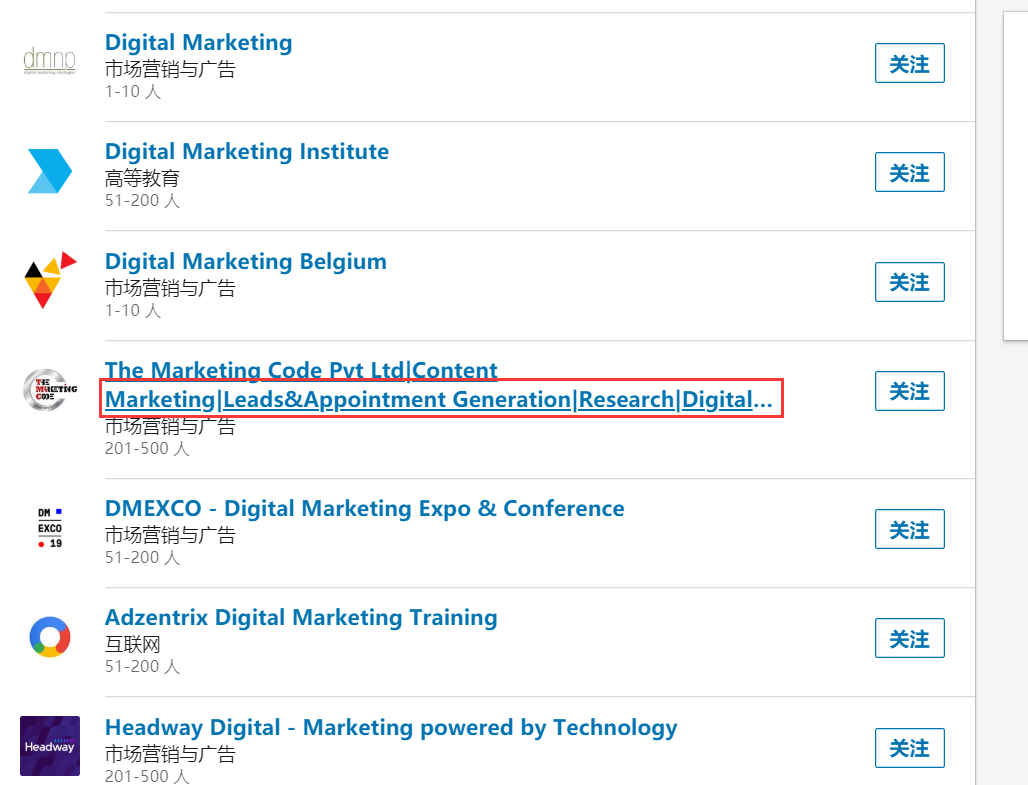Click the purple Headway logo

(49, 746)
